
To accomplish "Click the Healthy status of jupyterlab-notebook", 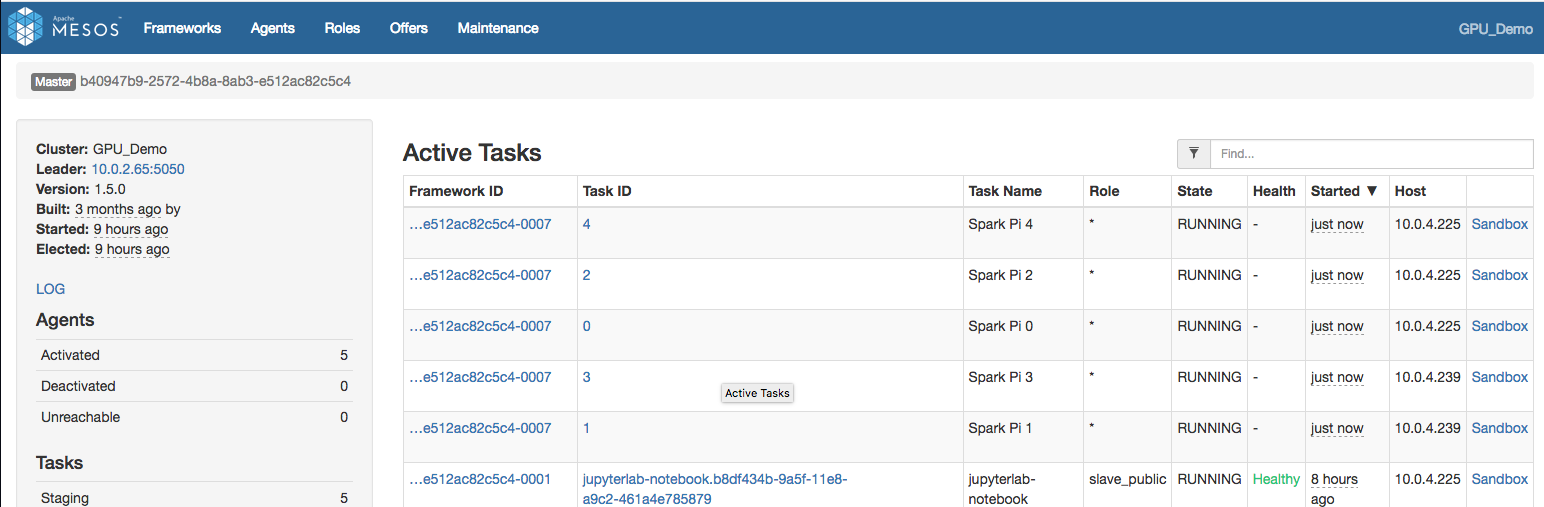I will coord(1276,479).
